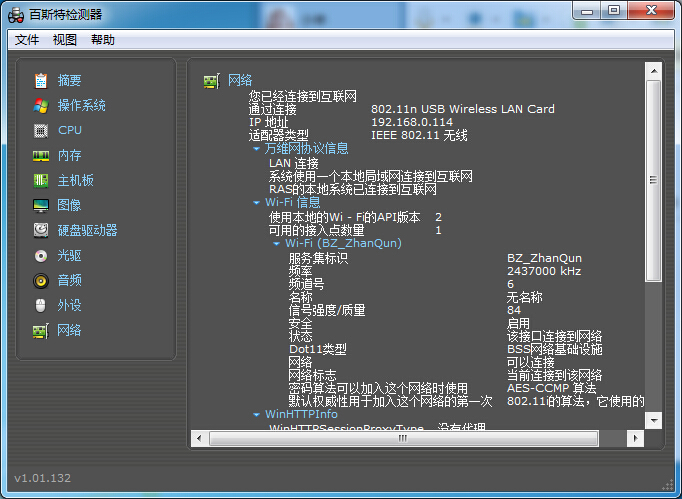
Task: Click the LAN 连接 line
Action: (x=294, y=164)
